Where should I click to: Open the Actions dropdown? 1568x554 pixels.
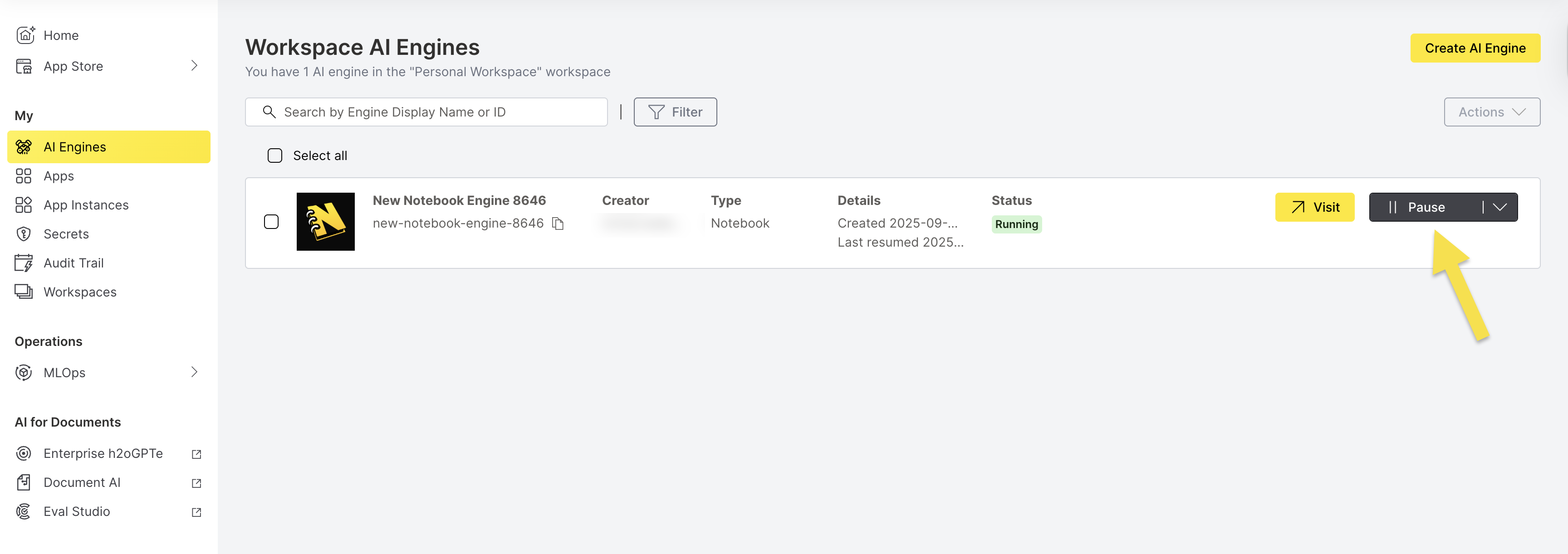(1491, 112)
